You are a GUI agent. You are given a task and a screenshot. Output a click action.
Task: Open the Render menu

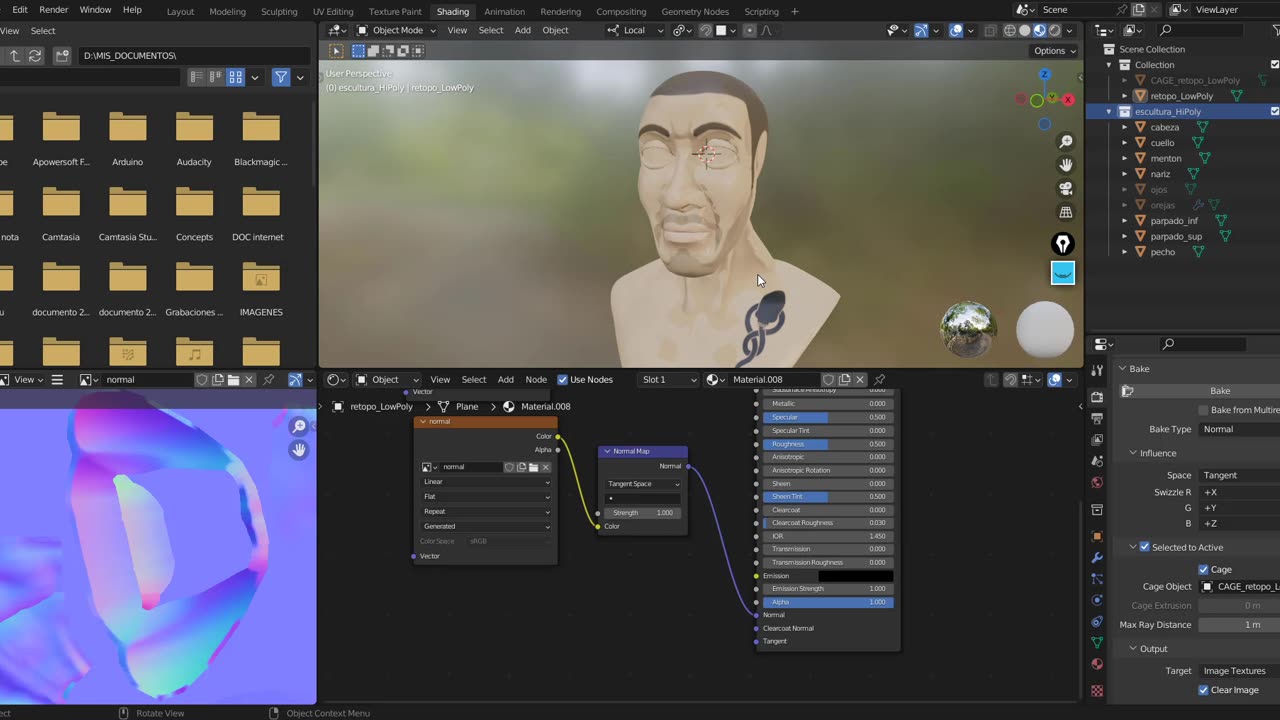pos(54,10)
